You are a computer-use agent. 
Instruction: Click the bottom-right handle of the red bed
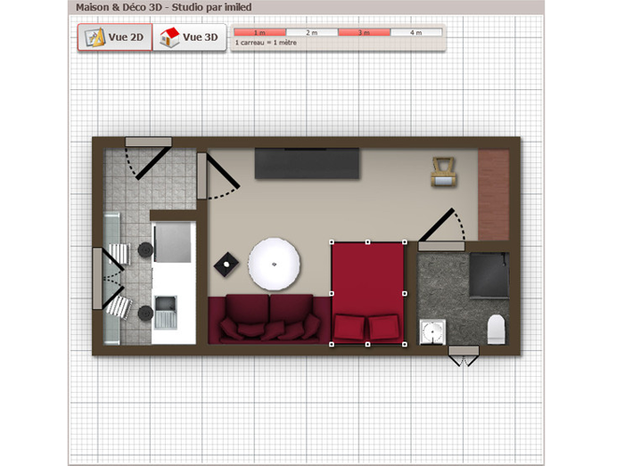coord(405,344)
